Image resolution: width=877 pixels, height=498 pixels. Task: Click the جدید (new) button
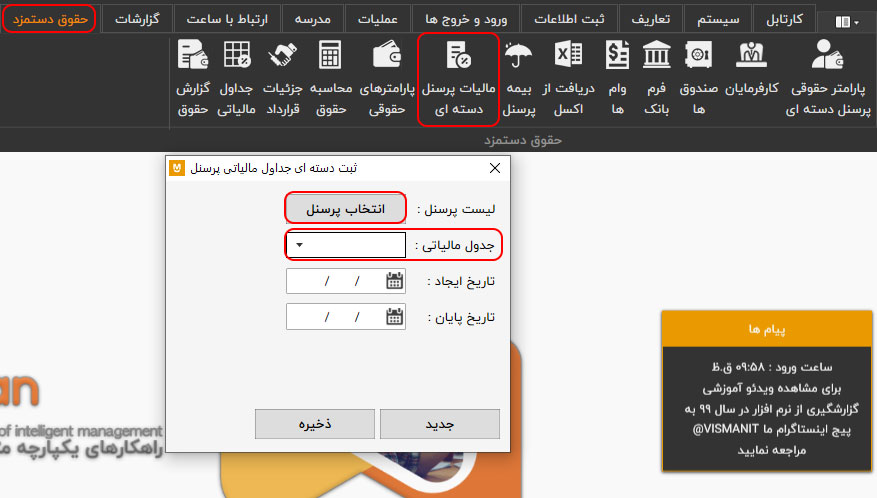[440, 424]
